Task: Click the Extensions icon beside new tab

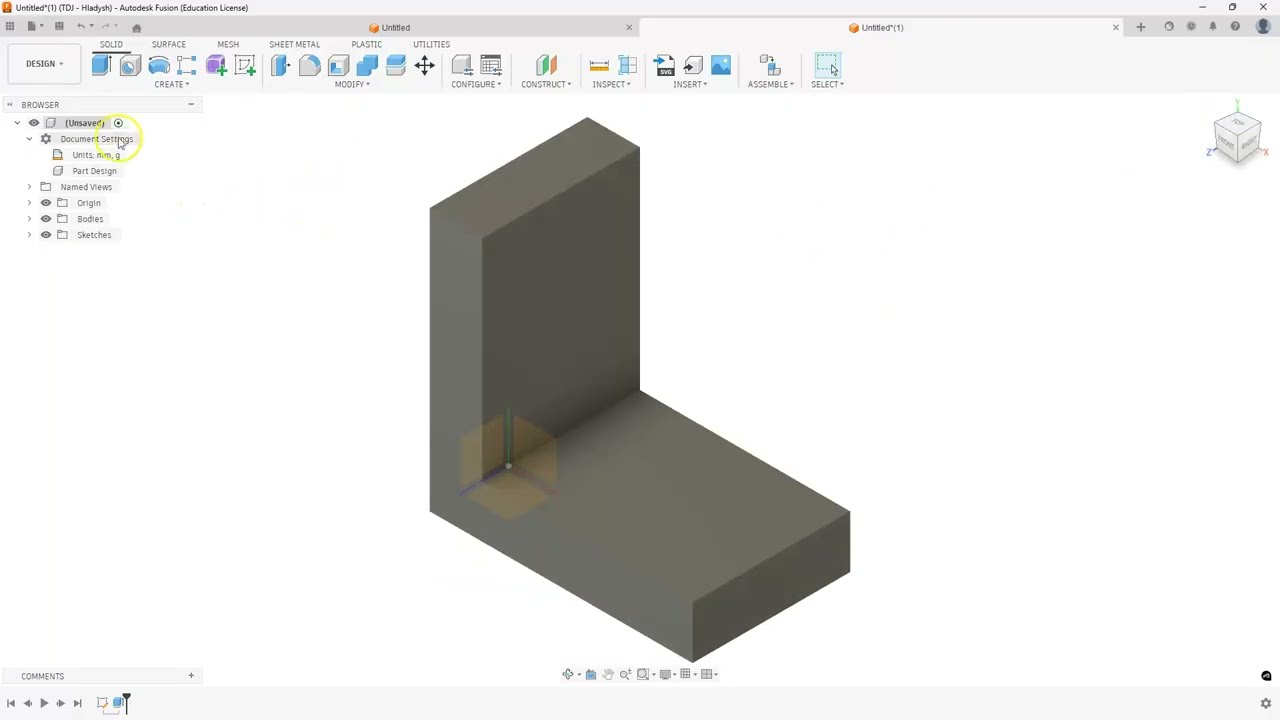Action: coord(1169,27)
